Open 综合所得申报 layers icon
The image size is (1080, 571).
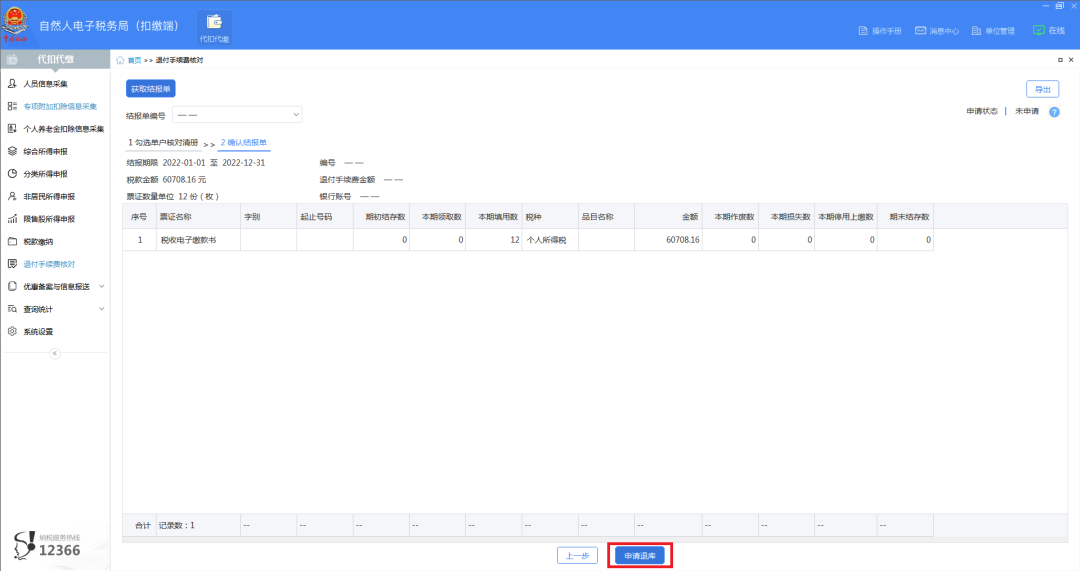coord(12,151)
